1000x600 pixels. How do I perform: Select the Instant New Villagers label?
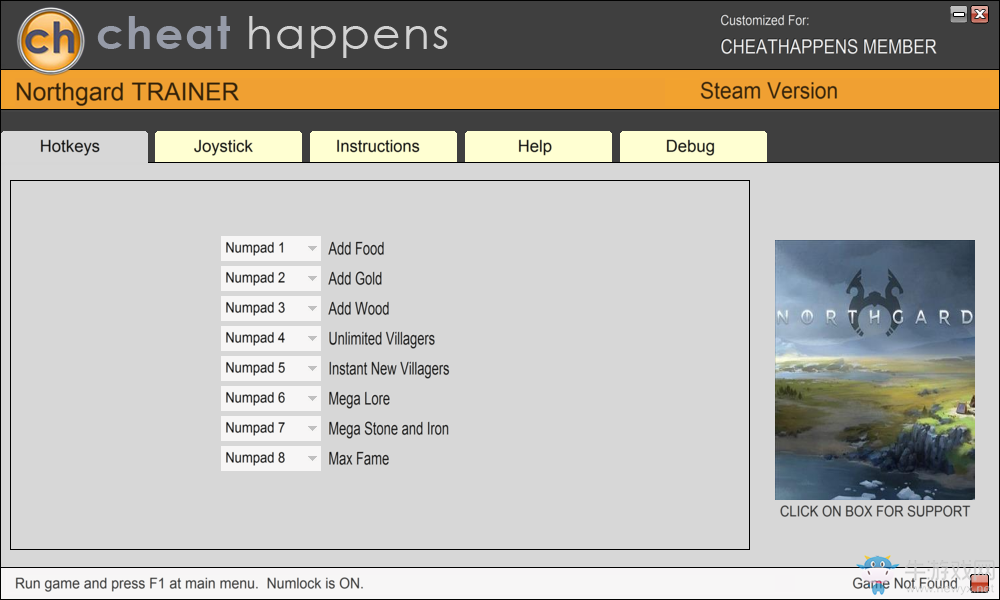(x=388, y=369)
